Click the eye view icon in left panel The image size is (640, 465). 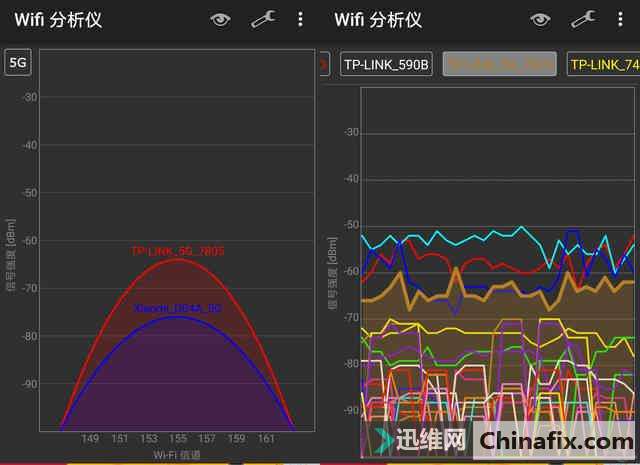(221, 19)
